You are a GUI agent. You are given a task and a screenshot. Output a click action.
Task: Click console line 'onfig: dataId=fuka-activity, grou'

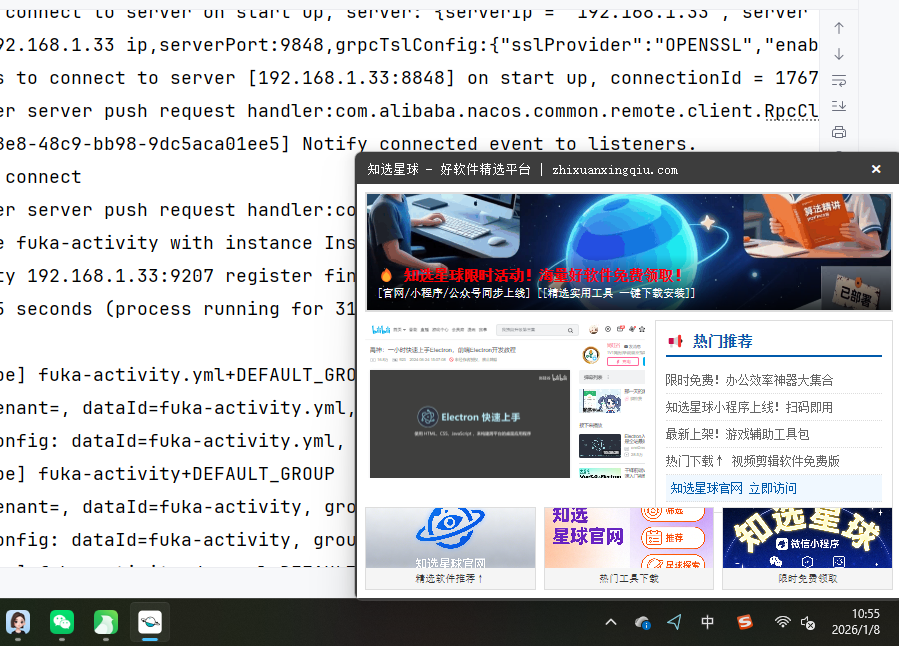click(178, 540)
